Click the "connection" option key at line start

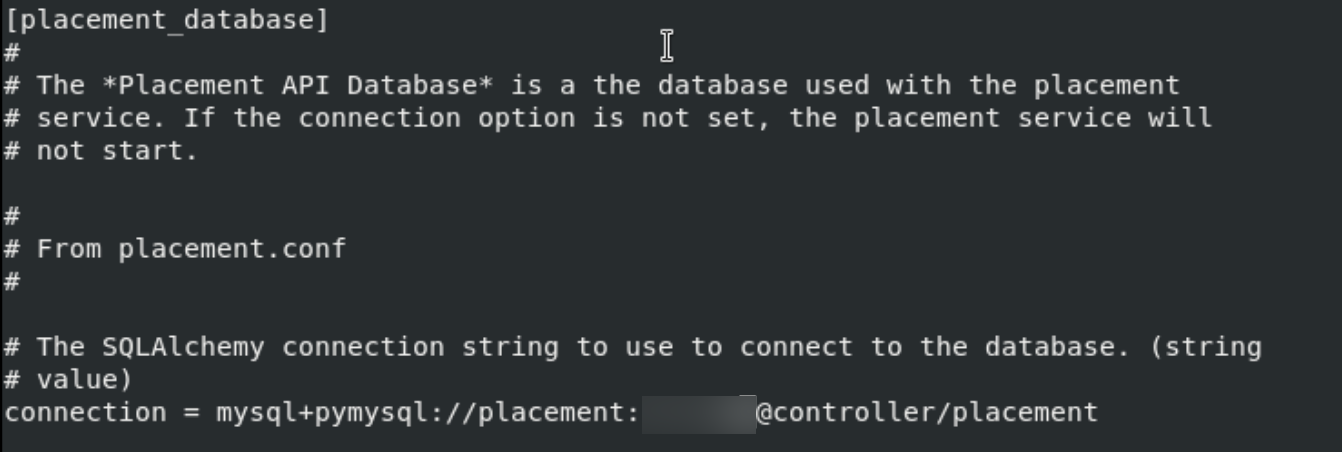85,412
